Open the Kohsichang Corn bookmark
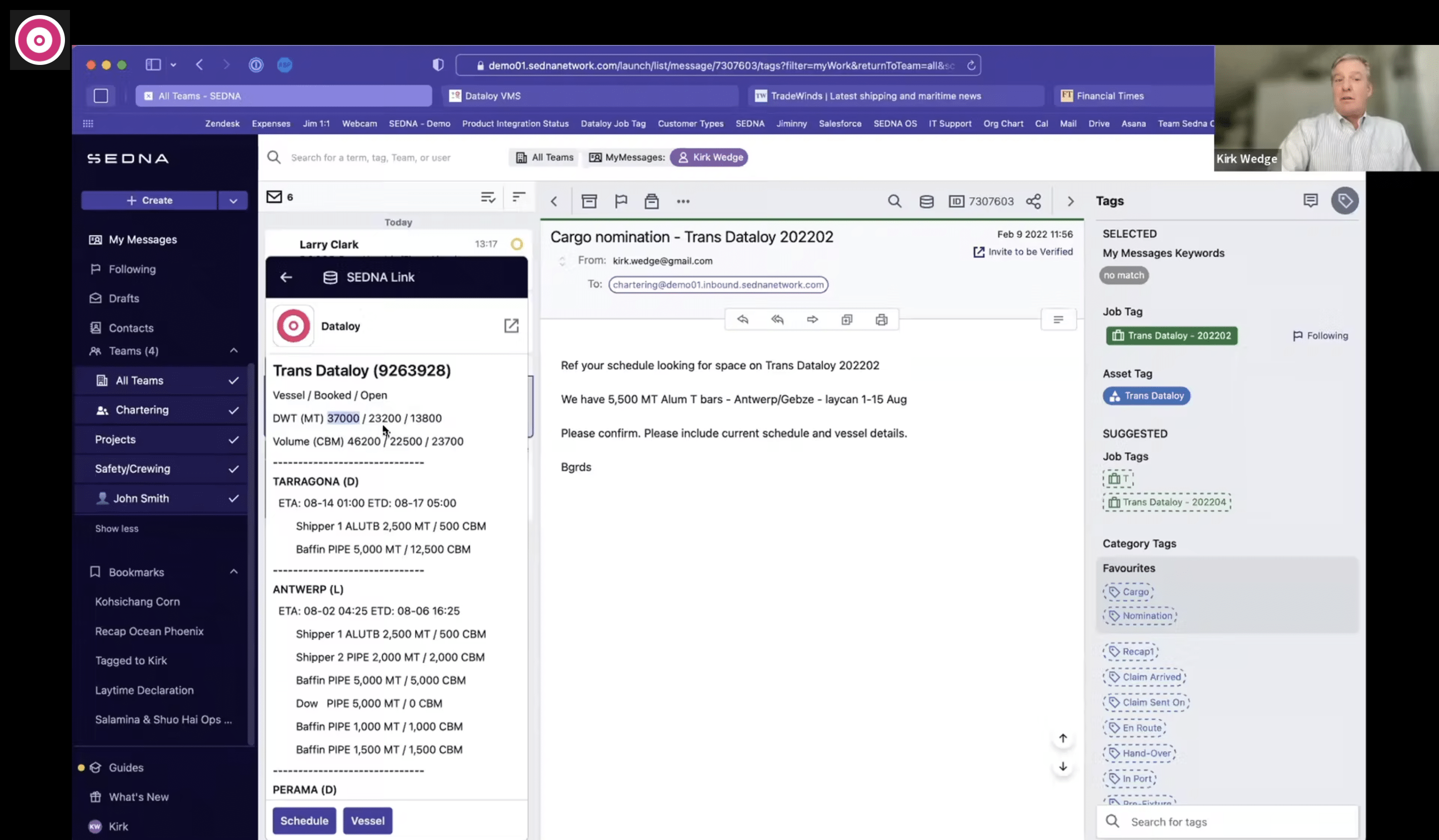This screenshot has width=1439, height=840. pyautogui.click(x=137, y=601)
